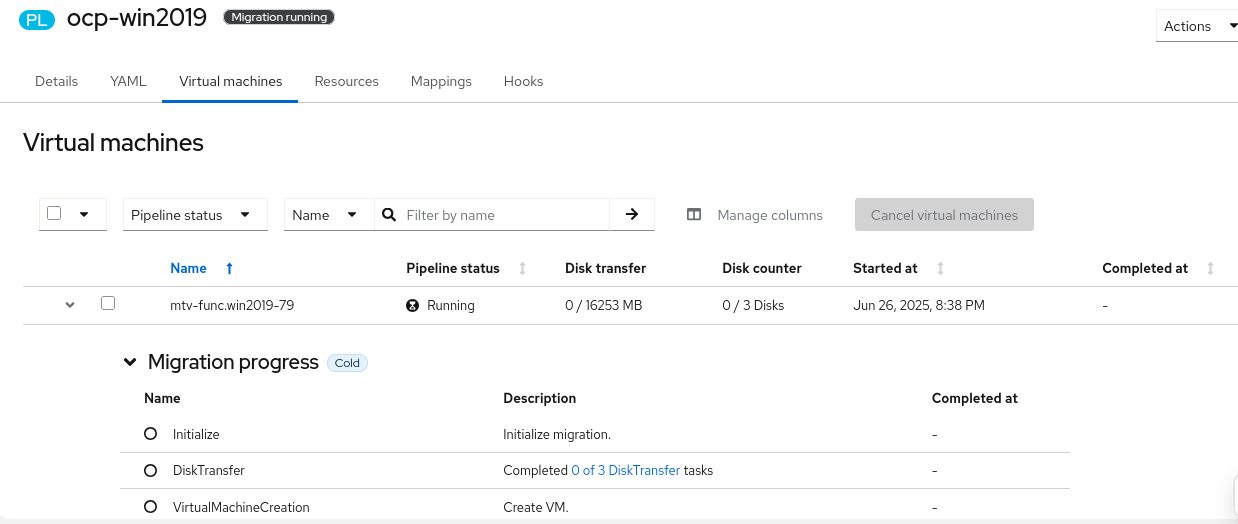Open the Pipeline status filter dropdown

click(195, 215)
